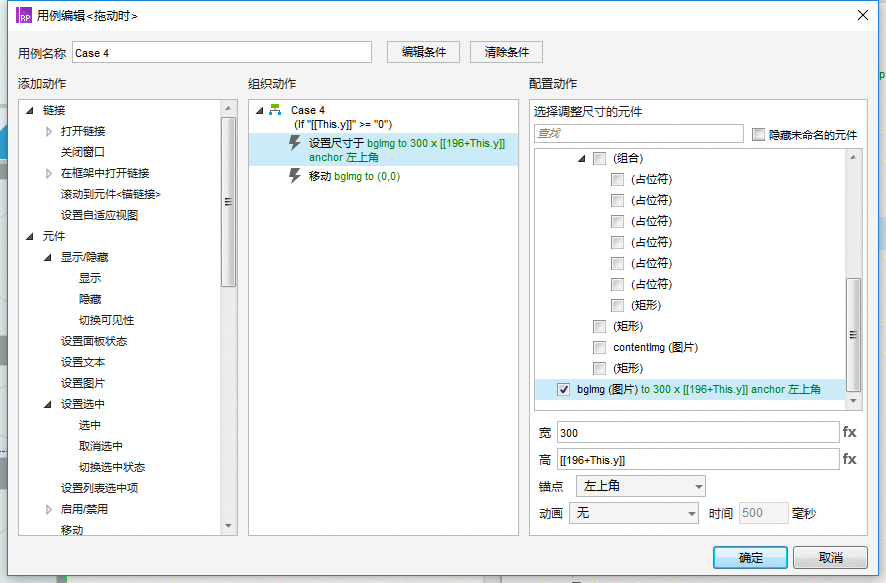Click the 清除条件 button
886x583 pixels.
point(506,52)
